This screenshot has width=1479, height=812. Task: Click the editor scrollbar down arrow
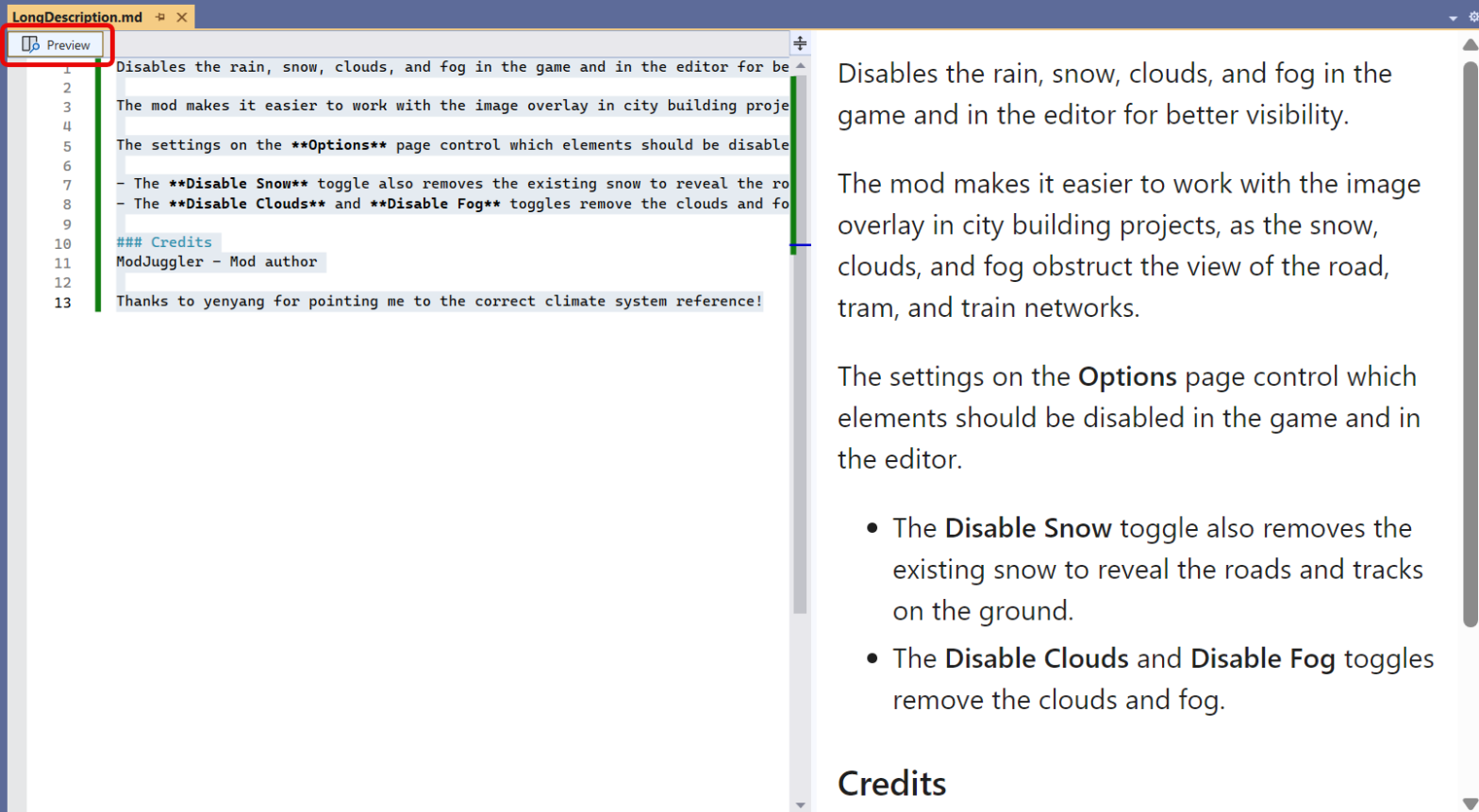coord(801,804)
